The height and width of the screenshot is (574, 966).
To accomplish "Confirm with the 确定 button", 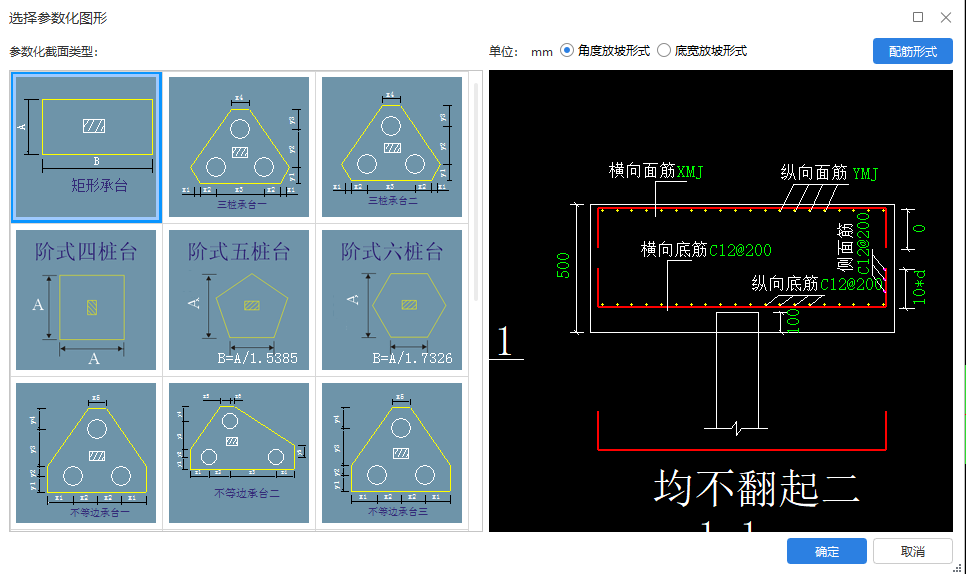I will click(x=826, y=551).
